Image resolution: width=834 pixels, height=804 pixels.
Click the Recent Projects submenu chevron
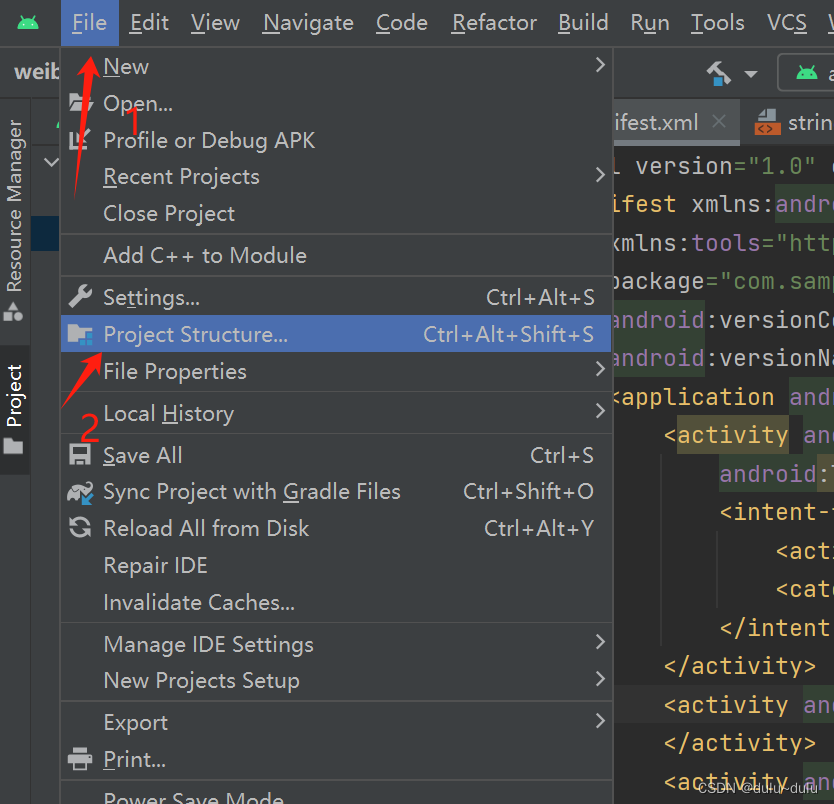[601, 175]
